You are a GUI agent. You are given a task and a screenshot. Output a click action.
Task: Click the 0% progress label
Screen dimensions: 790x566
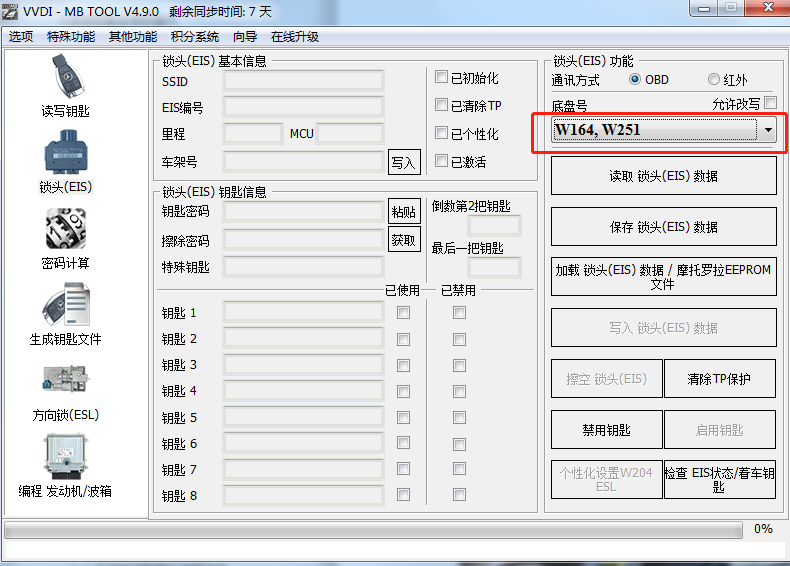(x=763, y=529)
